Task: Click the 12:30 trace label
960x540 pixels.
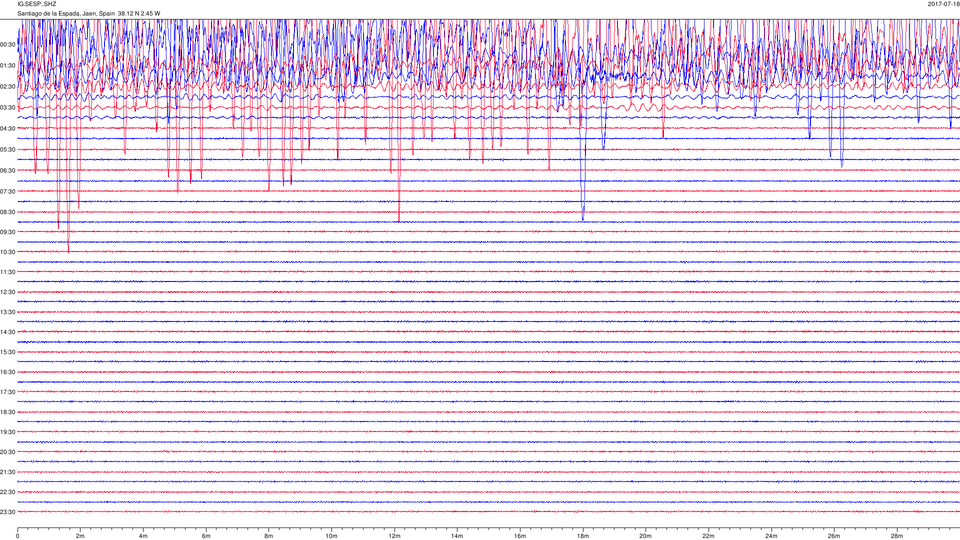Action: [8, 292]
